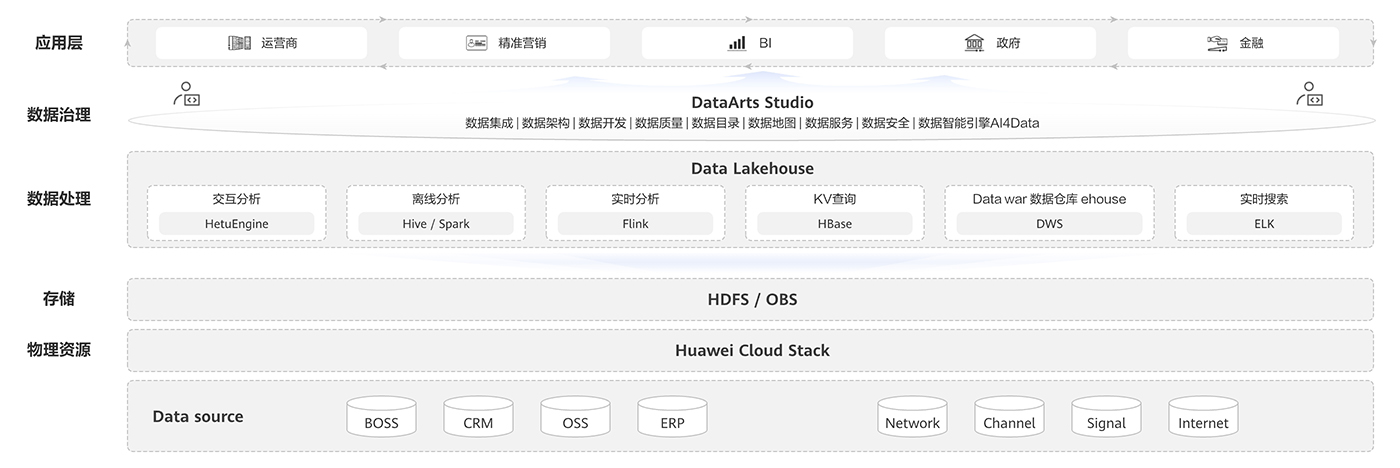
Task: Click the 运营商 server icon
Action: (239, 43)
